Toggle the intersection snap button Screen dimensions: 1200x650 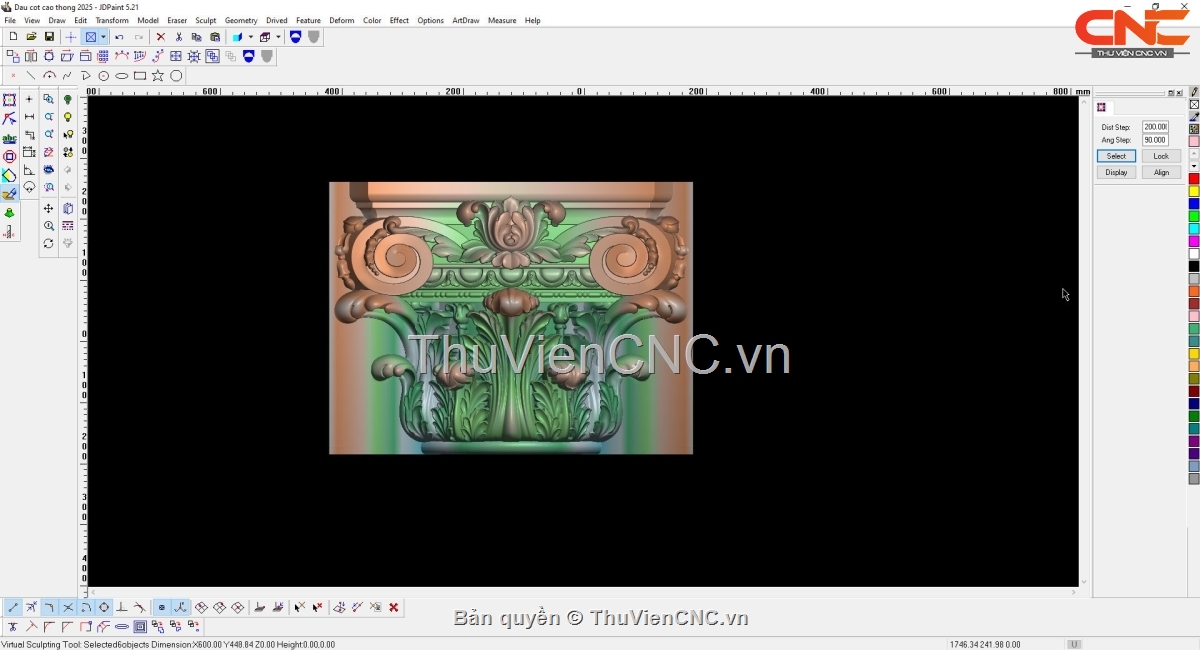click(68, 607)
